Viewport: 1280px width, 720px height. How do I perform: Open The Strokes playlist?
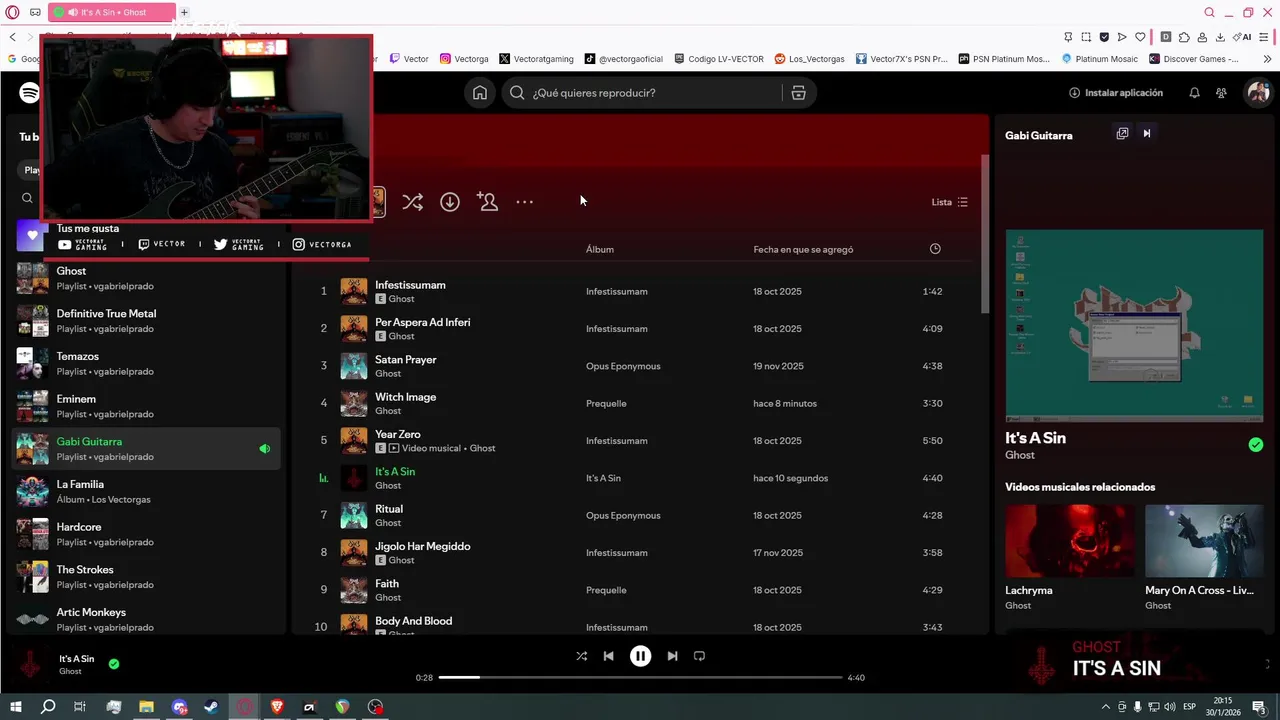(x=147, y=577)
